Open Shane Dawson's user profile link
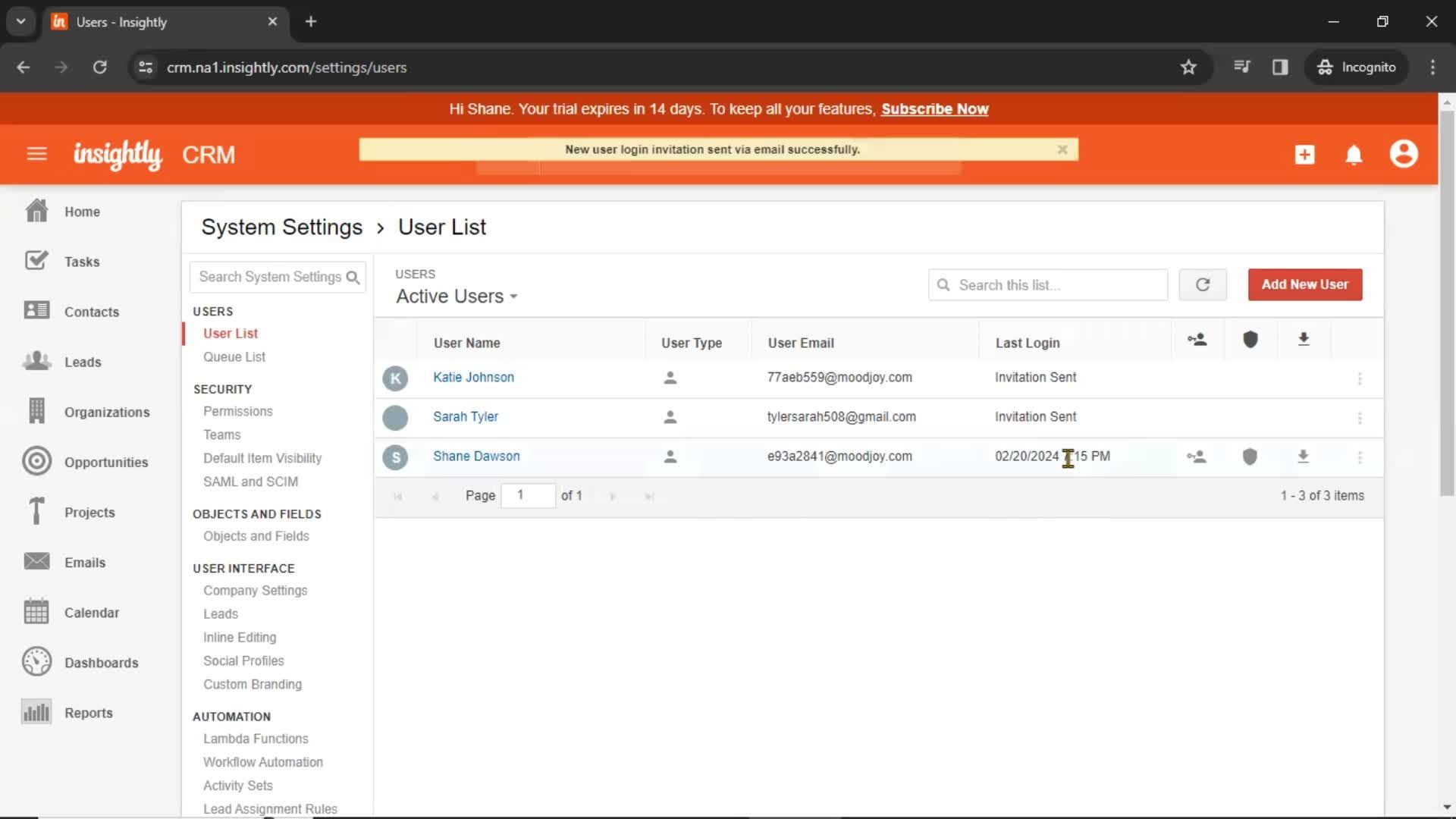Image resolution: width=1456 pixels, height=819 pixels. click(x=476, y=456)
